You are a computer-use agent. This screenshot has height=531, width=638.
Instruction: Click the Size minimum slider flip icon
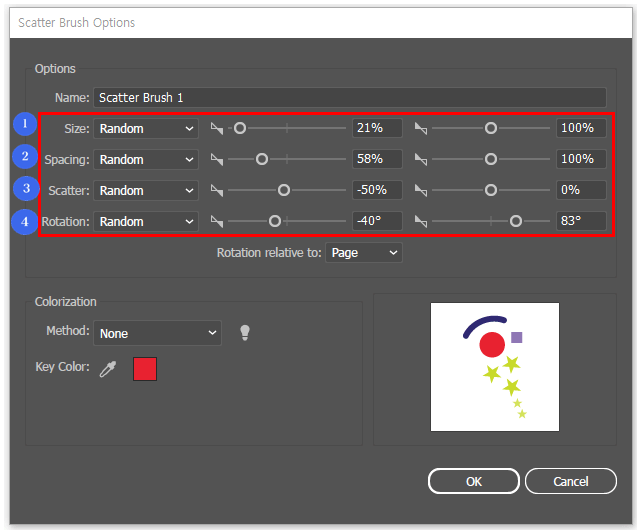[x=217, y=129]
